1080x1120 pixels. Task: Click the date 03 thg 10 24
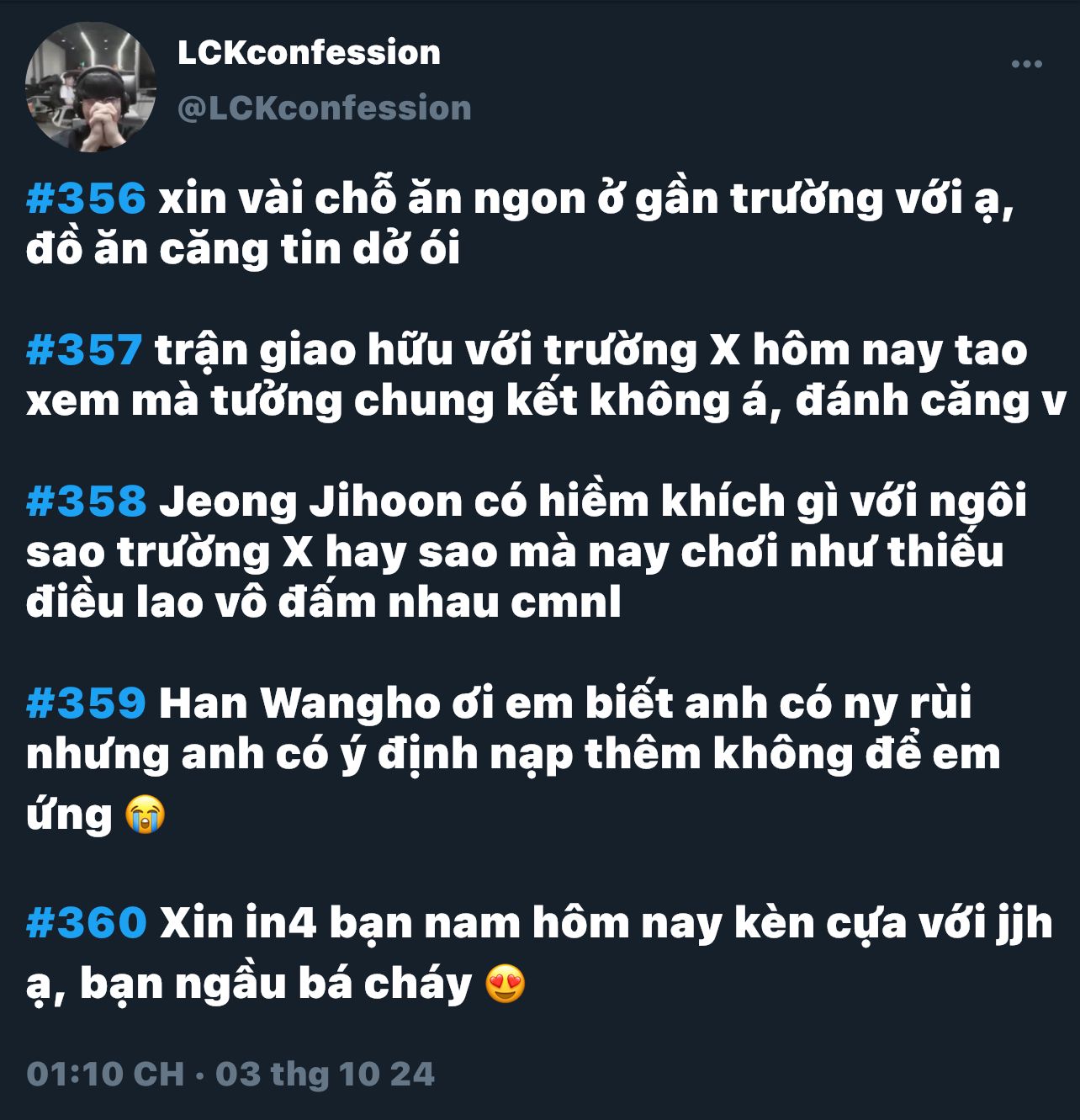326,1075
